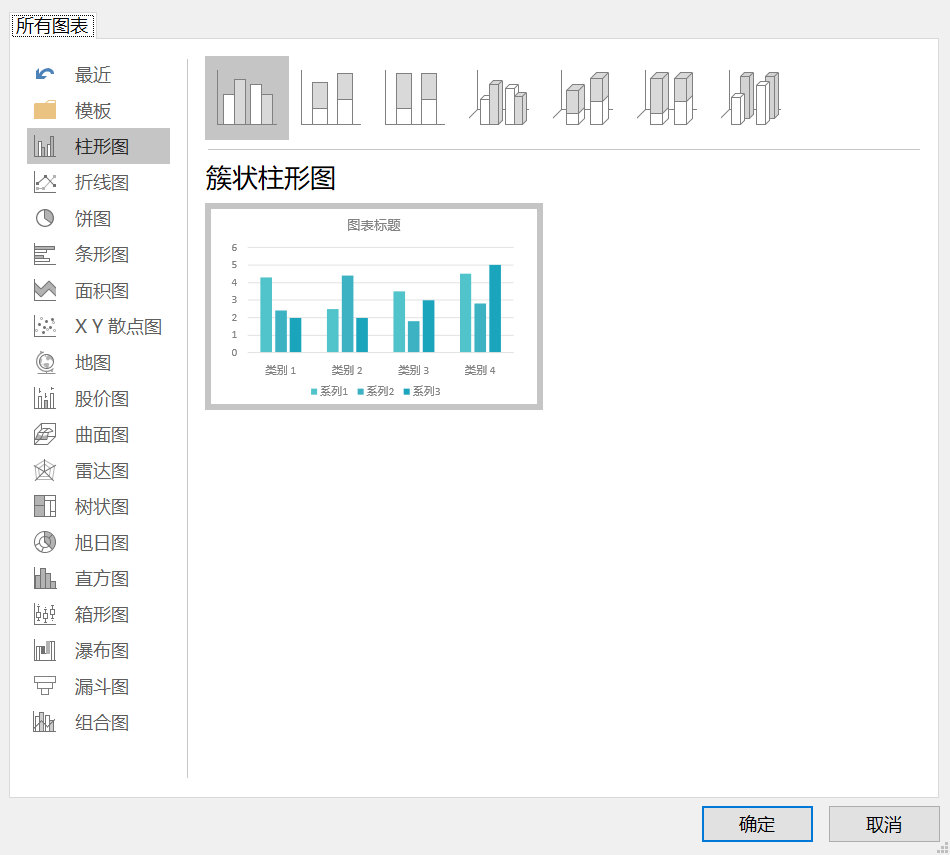Cancel the dialog with 取消
Image resolution: width=950 pixels, height=855 pixels.
pyautogui.click(x=884, y=824)
